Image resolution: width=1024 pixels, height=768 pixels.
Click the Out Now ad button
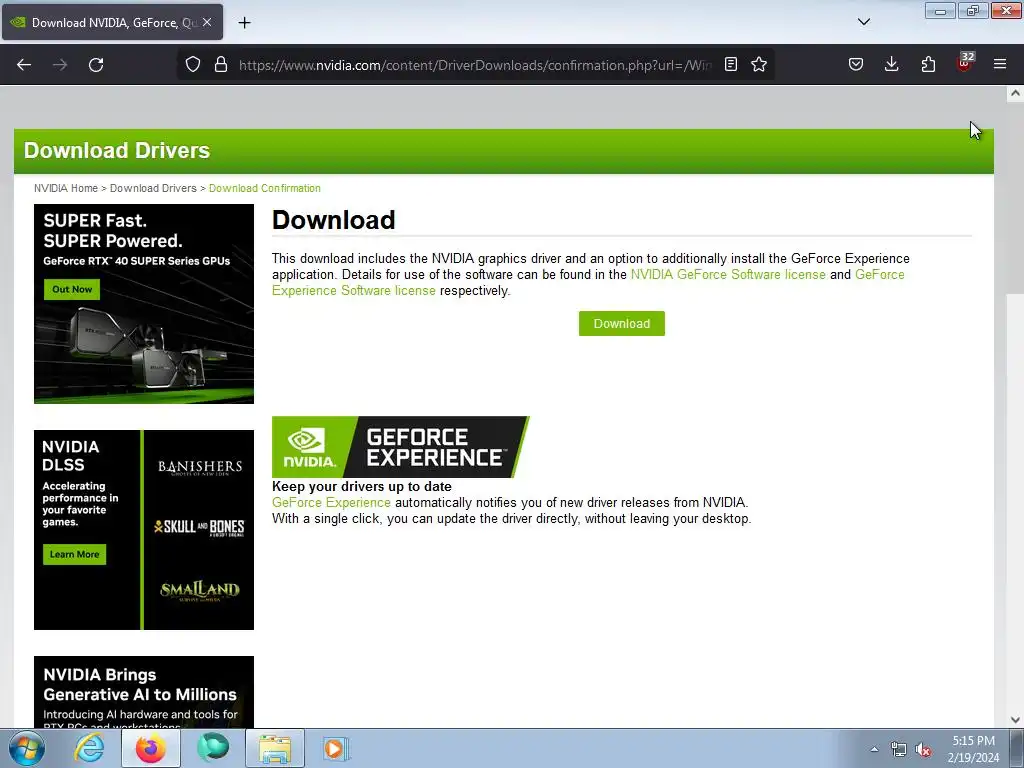click(x=72, y=289)
